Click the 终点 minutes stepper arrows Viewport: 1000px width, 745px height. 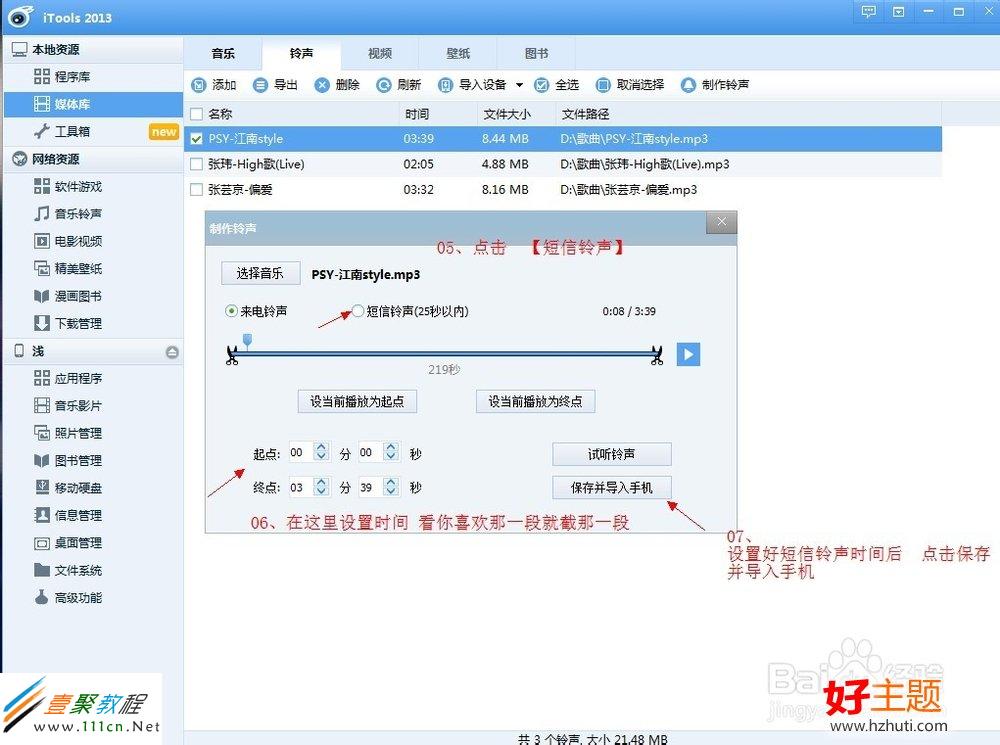point(321,487)
